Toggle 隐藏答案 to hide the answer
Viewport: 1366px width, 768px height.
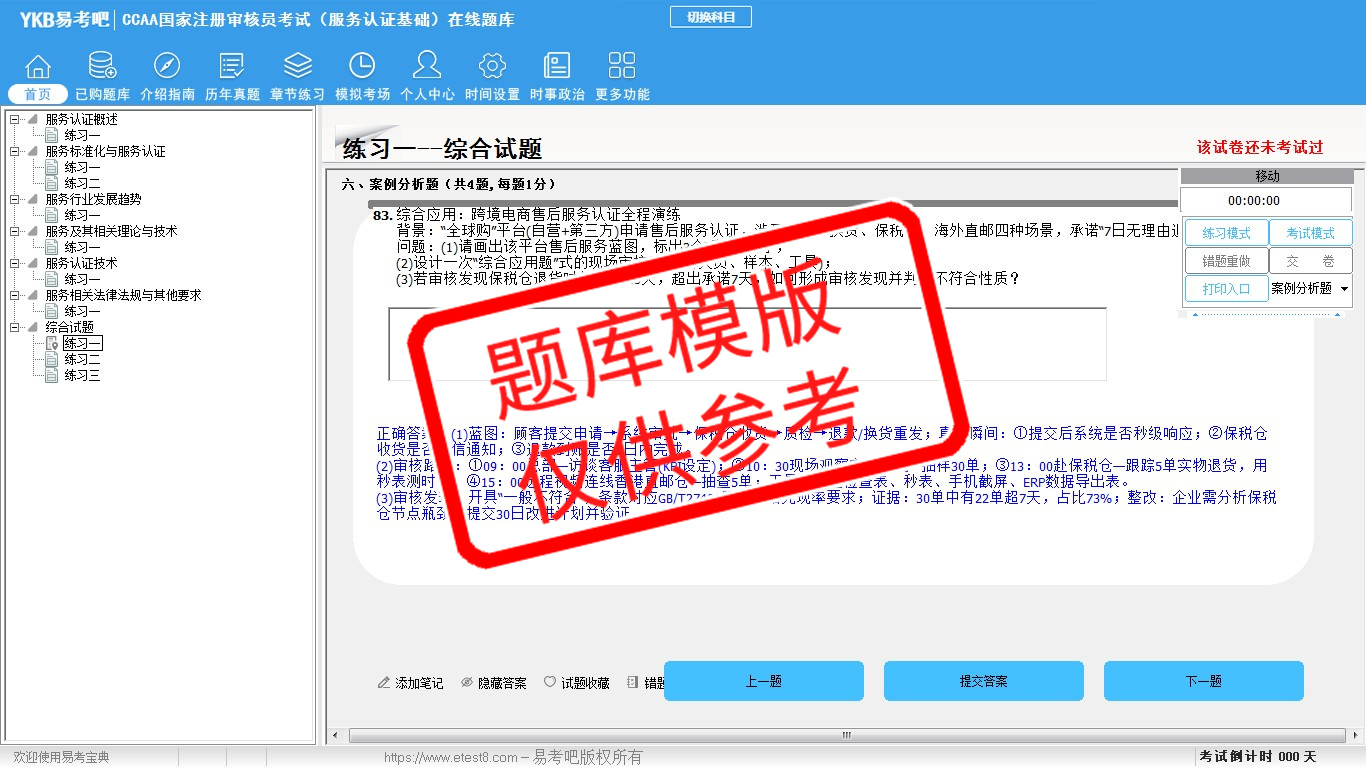click(493, 683)
